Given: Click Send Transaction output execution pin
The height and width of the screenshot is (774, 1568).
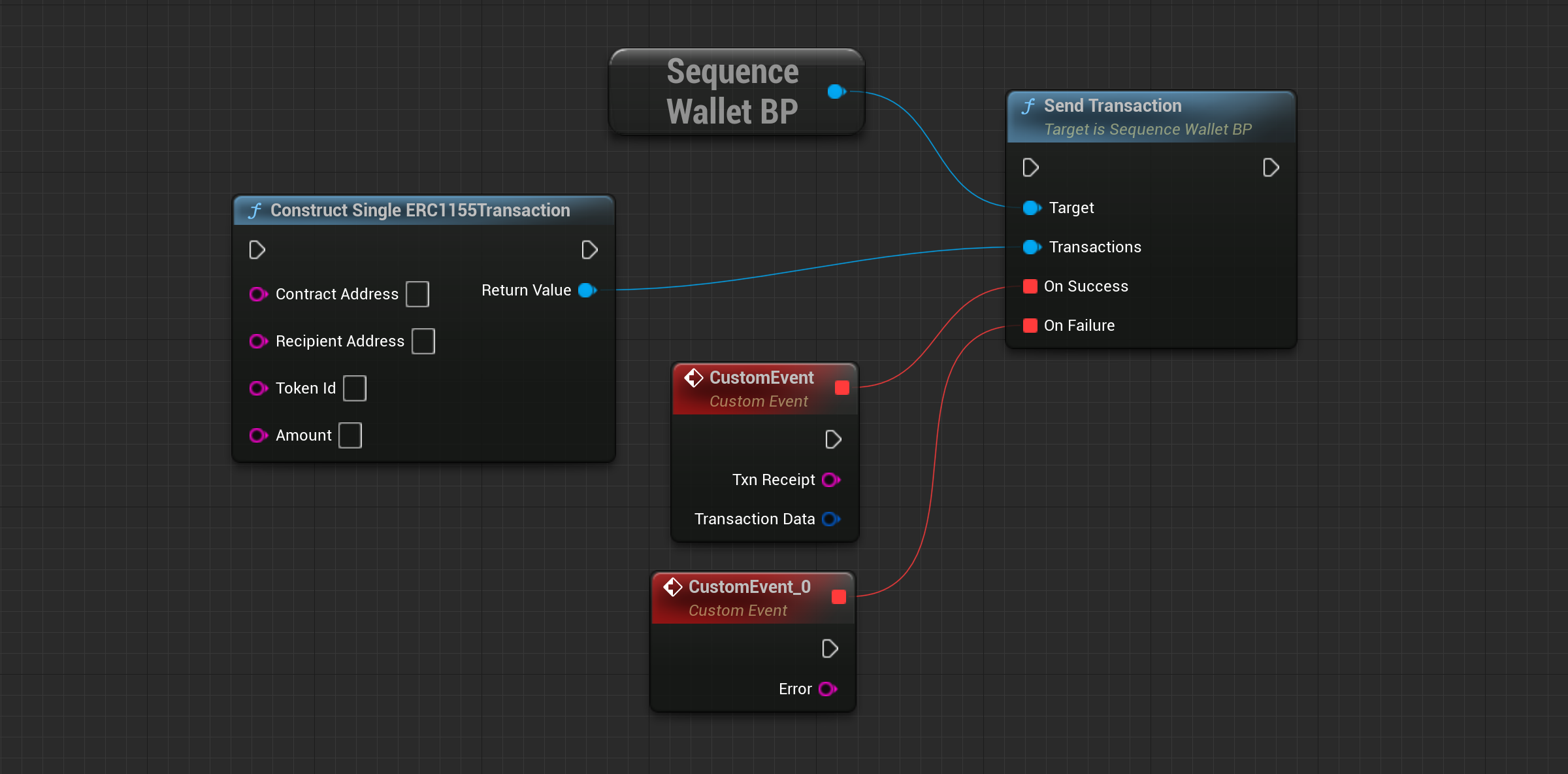Looking at the screenshot, I should (1271, 168).
